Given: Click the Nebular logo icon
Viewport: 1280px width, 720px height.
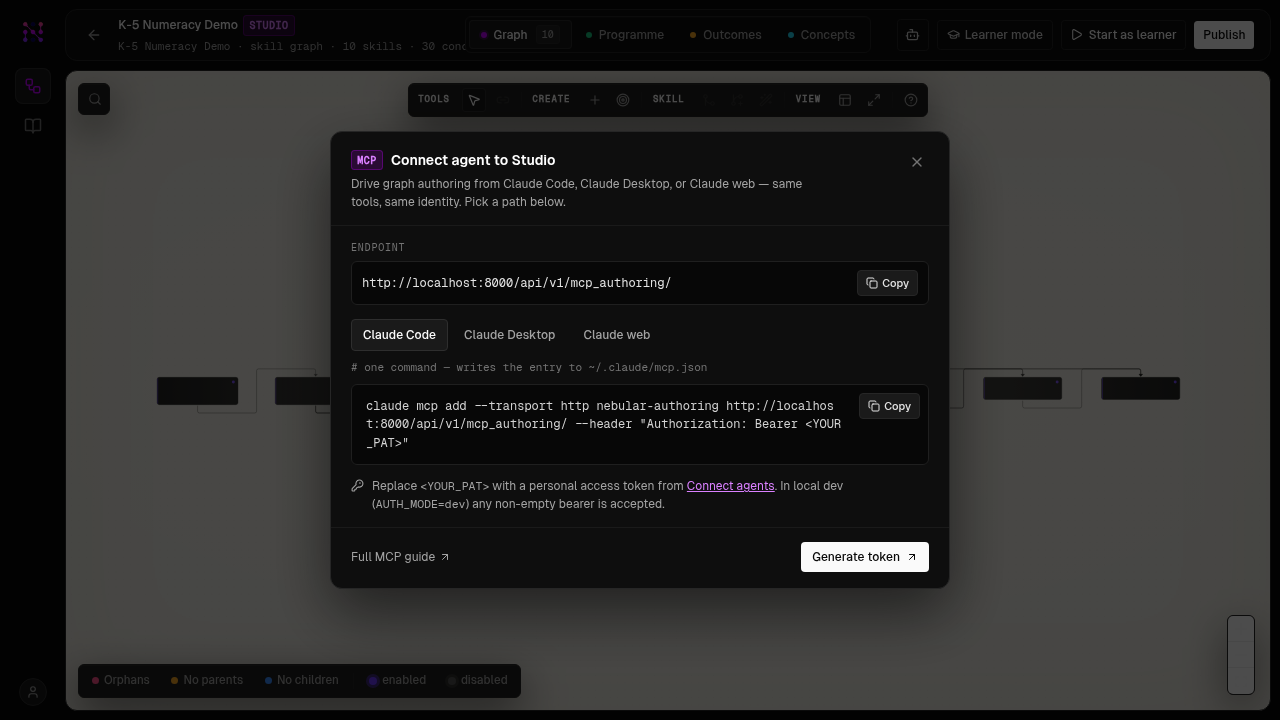Looking at the screenshot, I should (33, 32).
